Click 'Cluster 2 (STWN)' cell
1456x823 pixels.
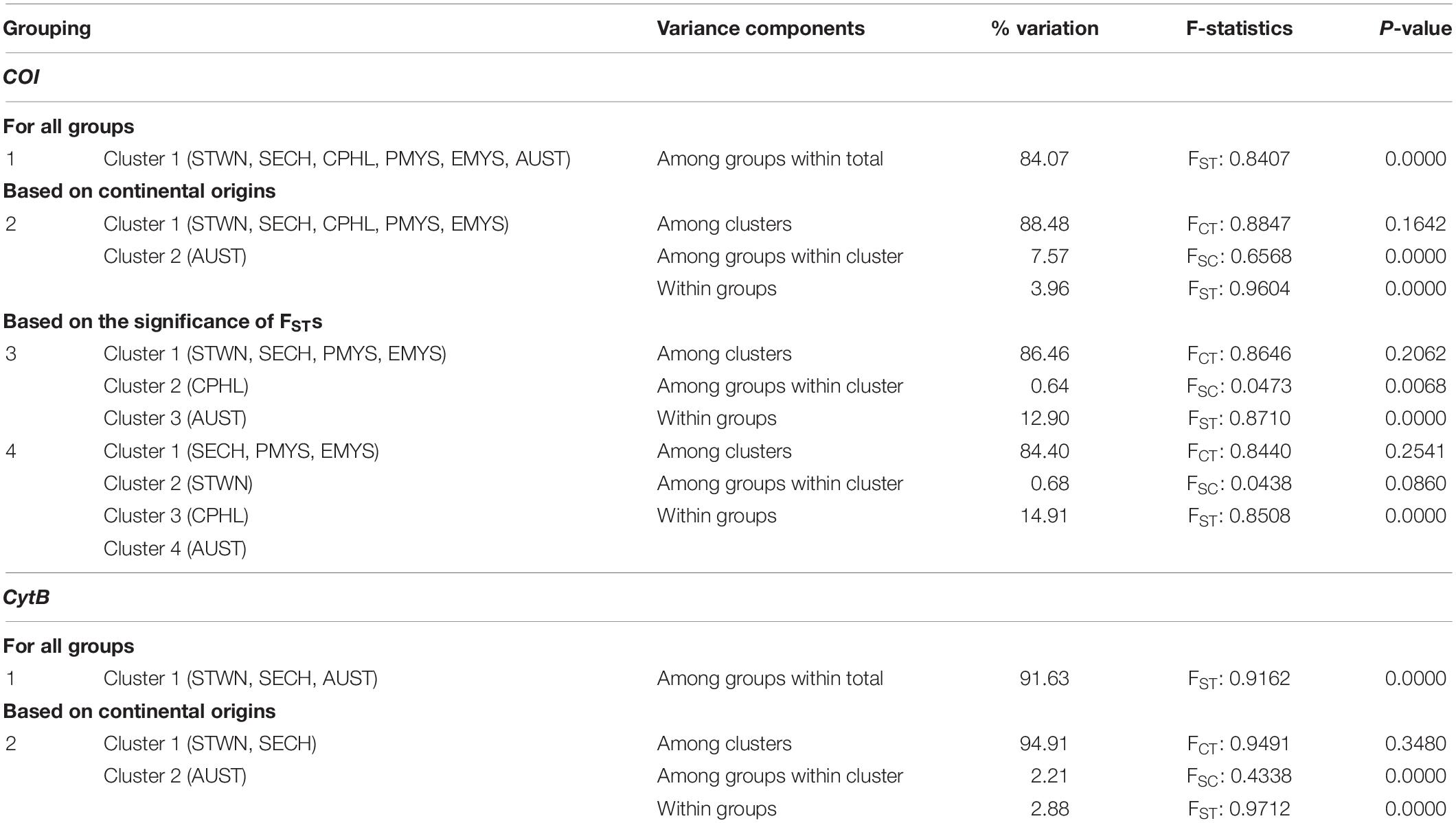pyautogui.click(x=178, y=484)
